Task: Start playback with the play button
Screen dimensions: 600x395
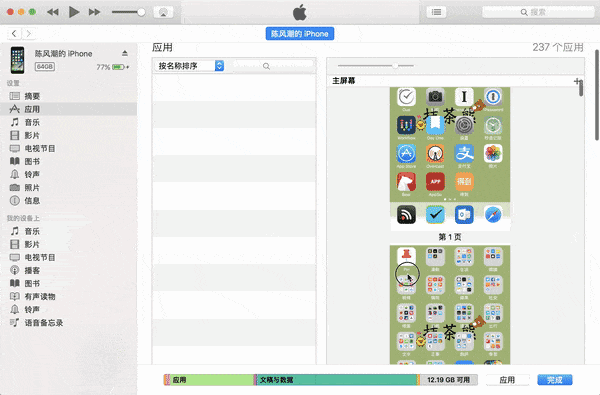Action: point(74,12)
